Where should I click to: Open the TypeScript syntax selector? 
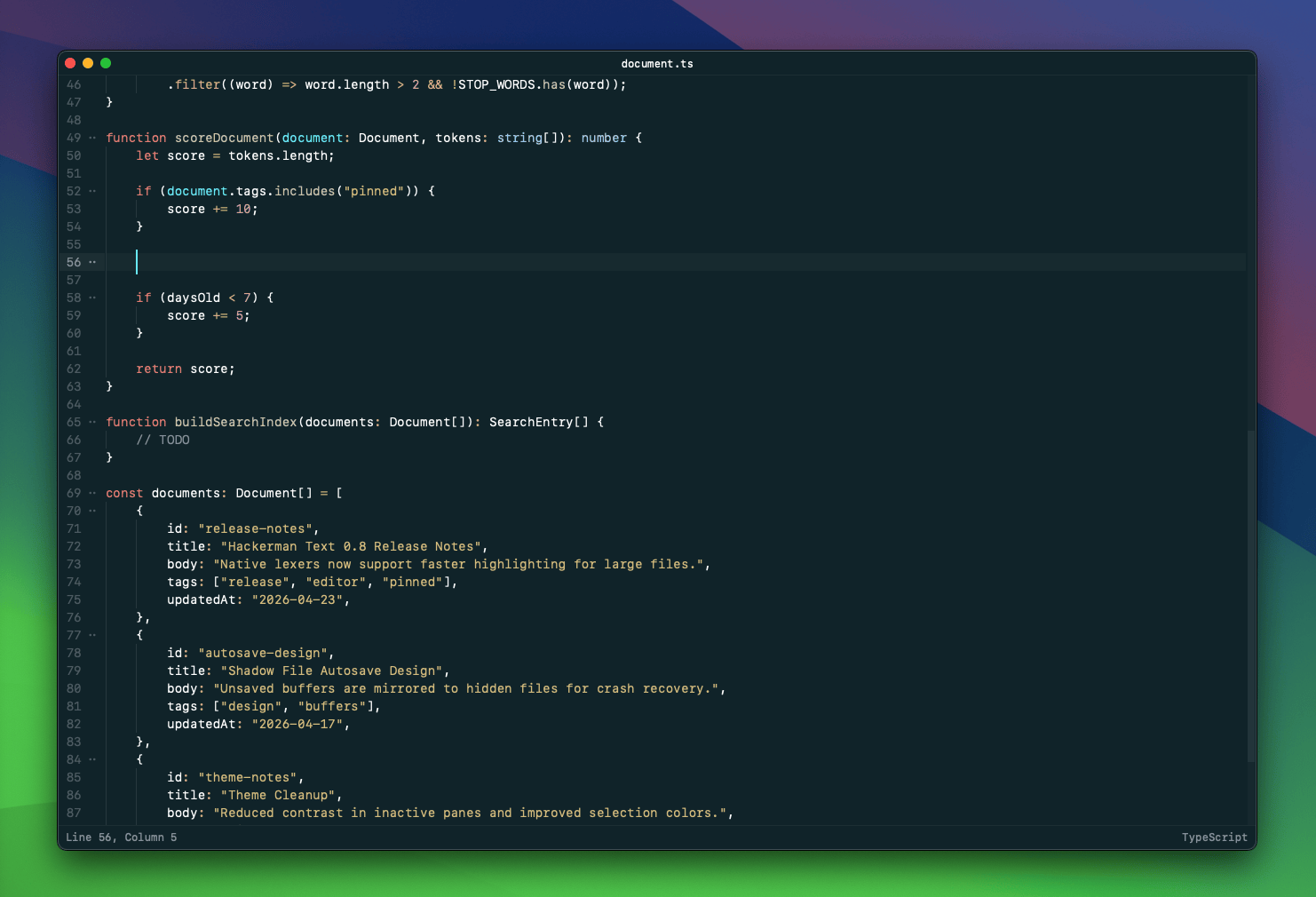click(1214, 837)
